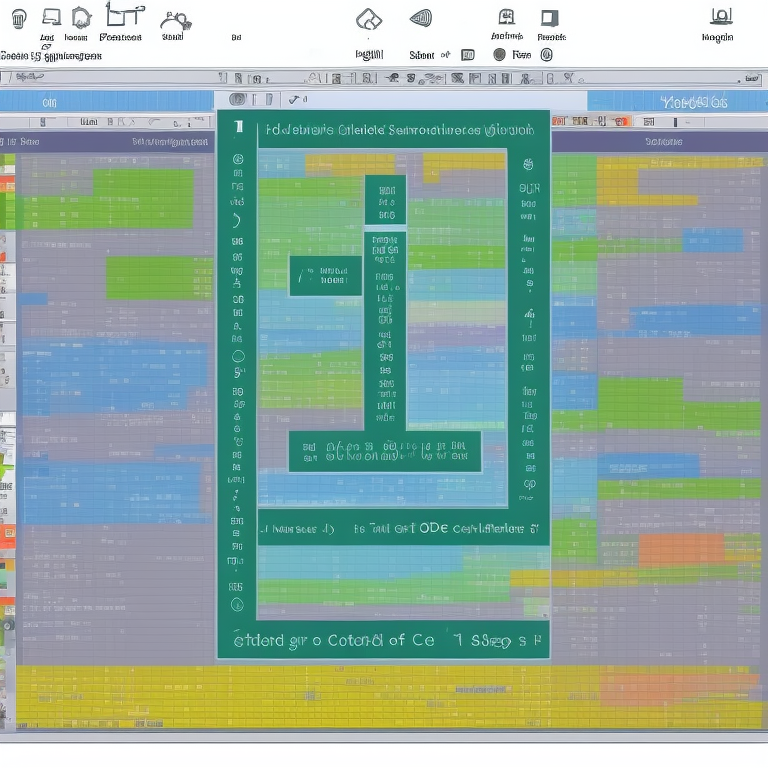Select the orange block in the schedule grid
The image size is (768, 768).
tap(681, 549)
